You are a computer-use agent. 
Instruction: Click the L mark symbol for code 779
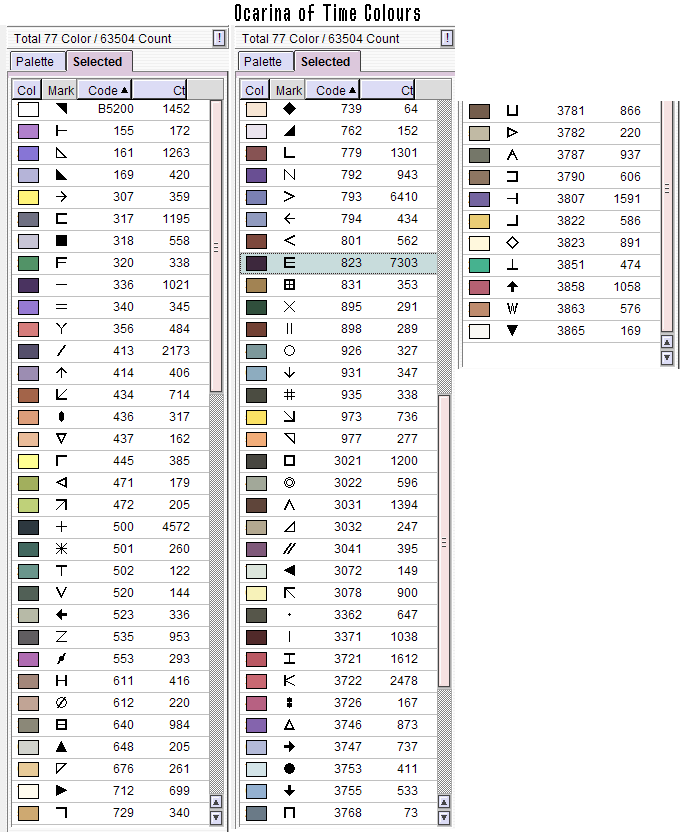[290, 153]
